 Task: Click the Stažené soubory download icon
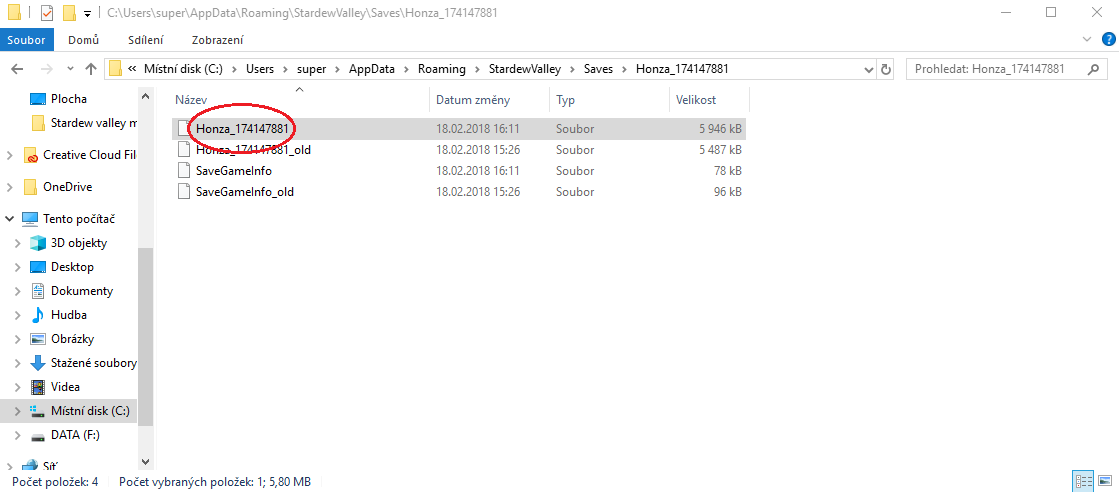[x=38, y=363]
